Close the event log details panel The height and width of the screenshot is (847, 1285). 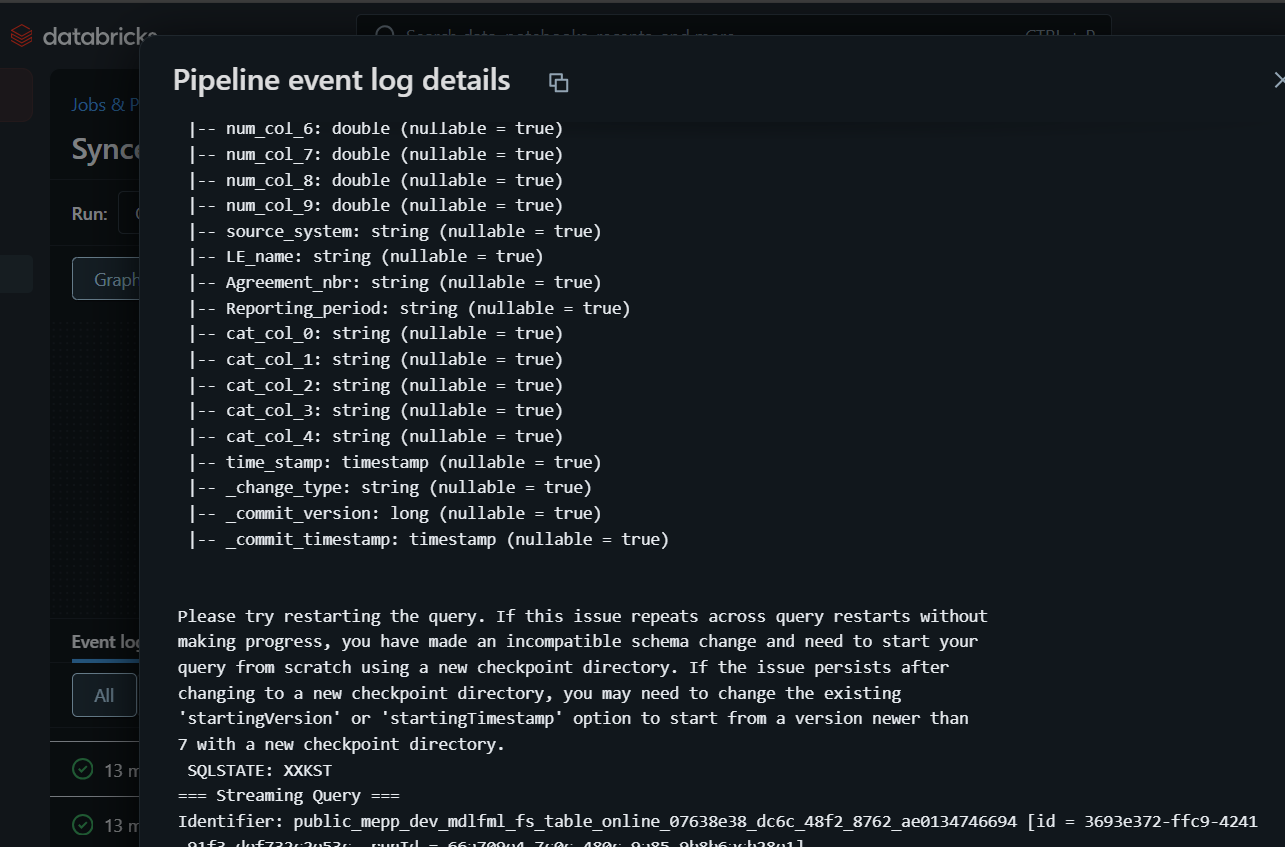pyautogui.click(x=1277, y=80)
